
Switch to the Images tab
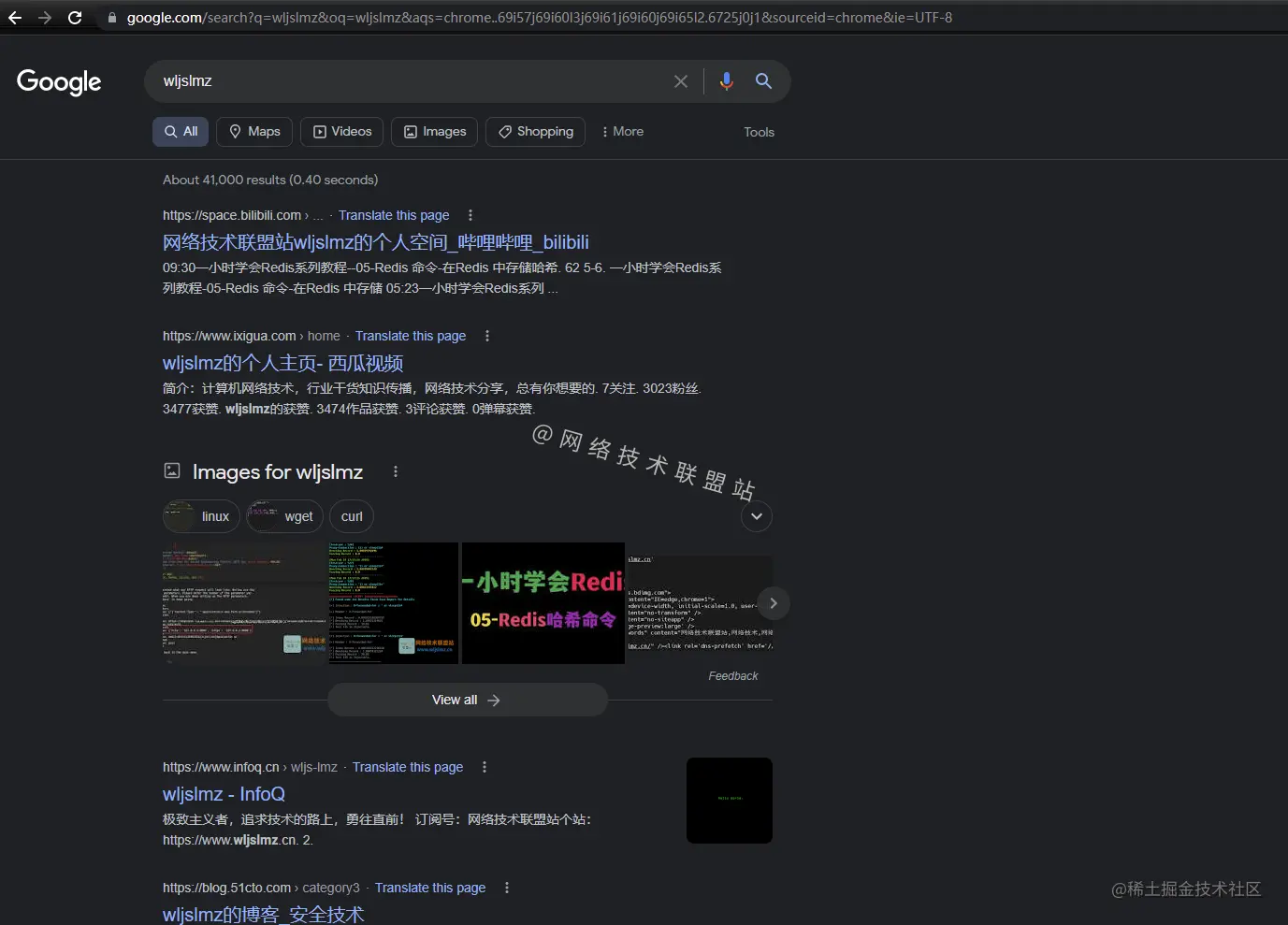coord(435,132)
